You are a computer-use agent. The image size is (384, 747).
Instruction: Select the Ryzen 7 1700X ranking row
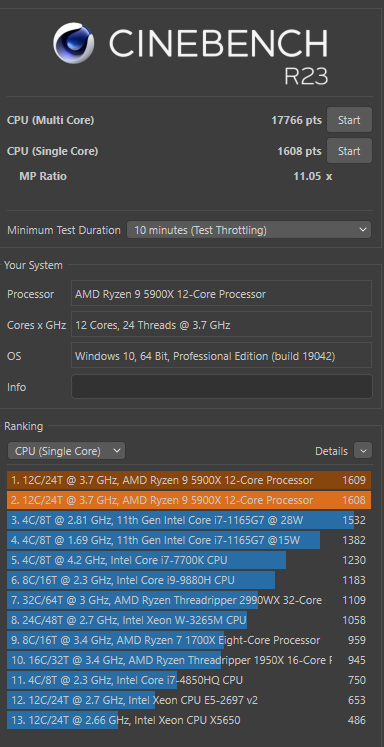(189, 640)
